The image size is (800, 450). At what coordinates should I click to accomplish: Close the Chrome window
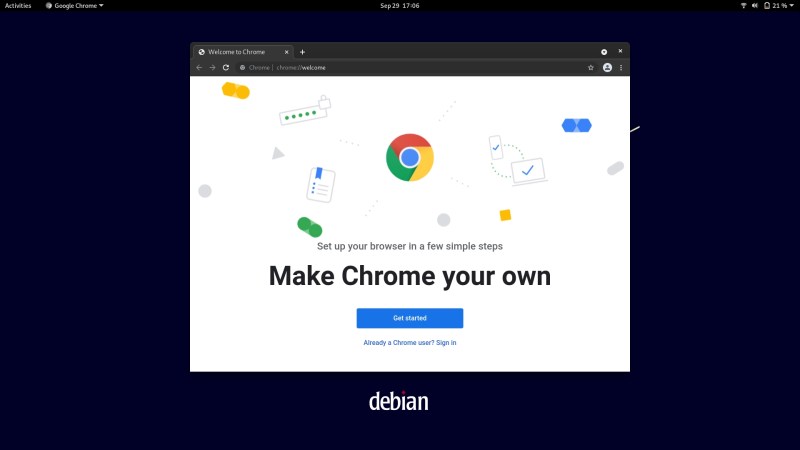click(620, 51)
